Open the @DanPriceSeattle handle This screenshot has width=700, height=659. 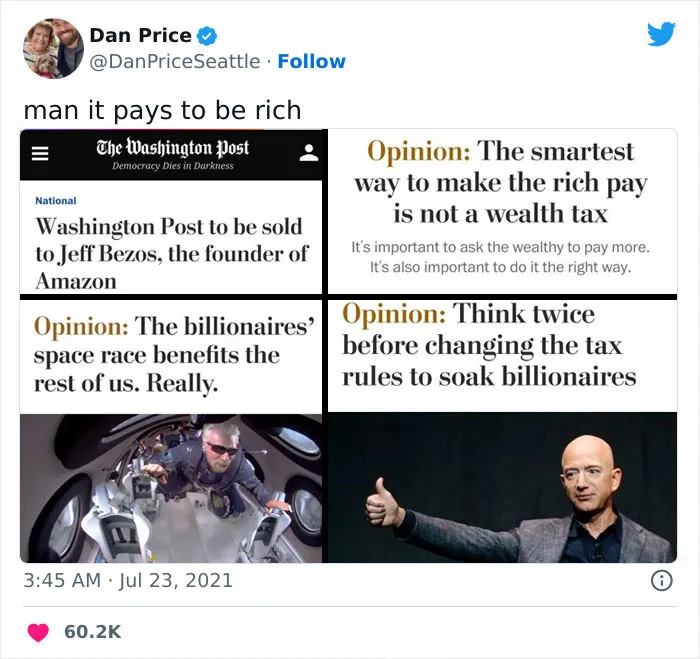pyautogui.click(x=175, y=62)
